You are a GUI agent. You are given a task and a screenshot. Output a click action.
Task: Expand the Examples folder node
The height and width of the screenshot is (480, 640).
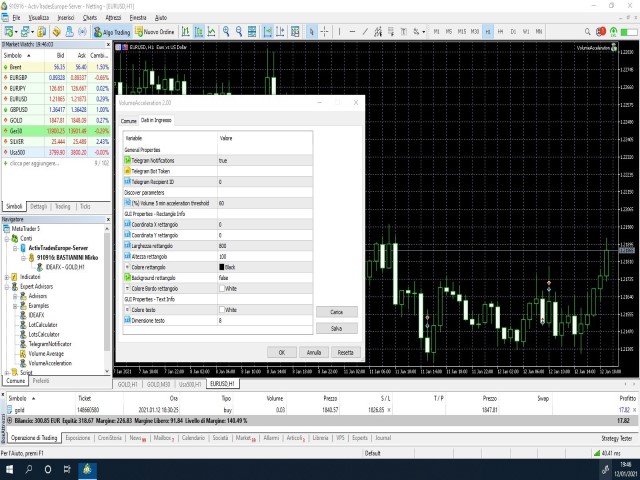15,306
